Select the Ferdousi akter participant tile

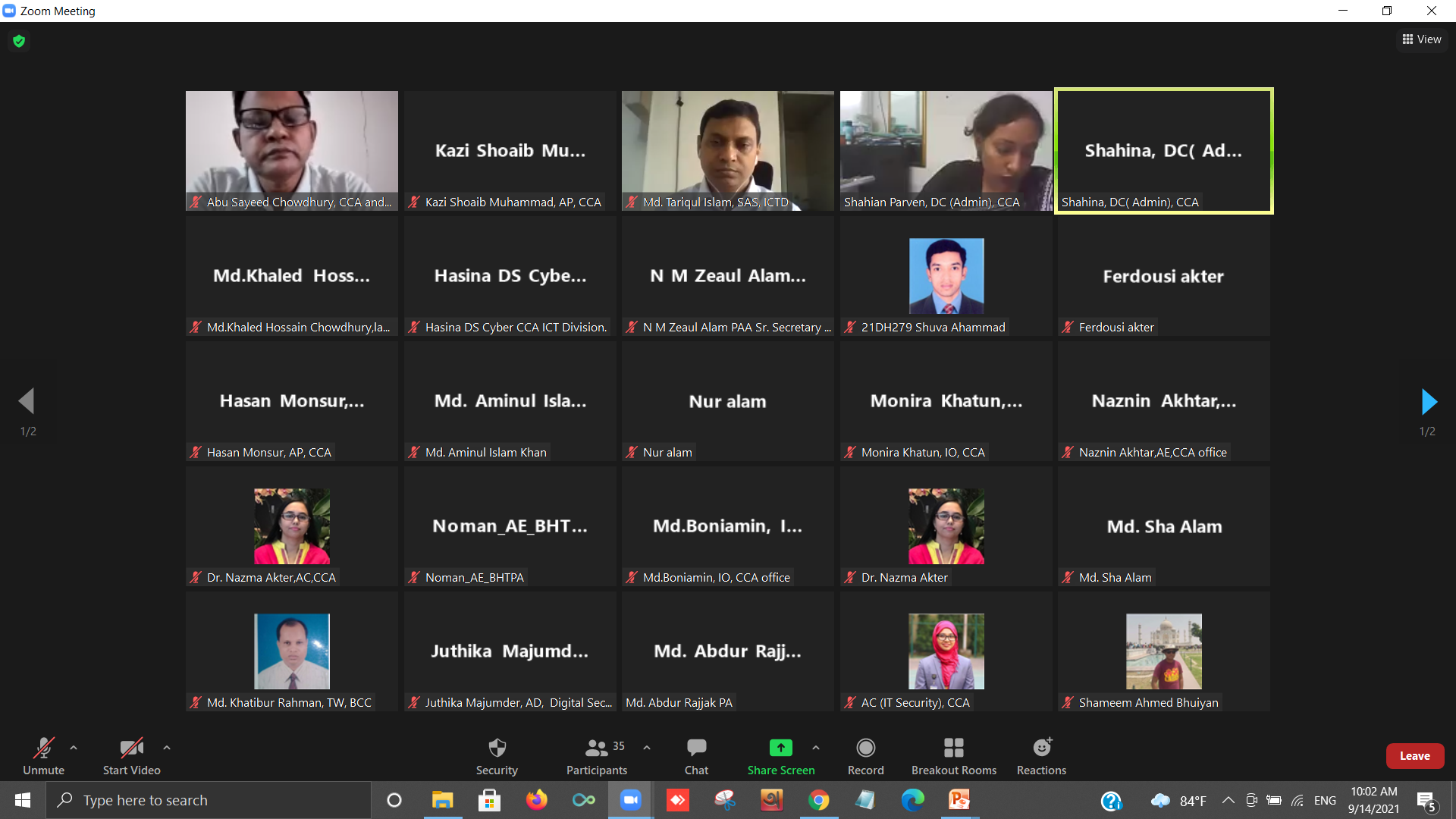point(1164,276)
